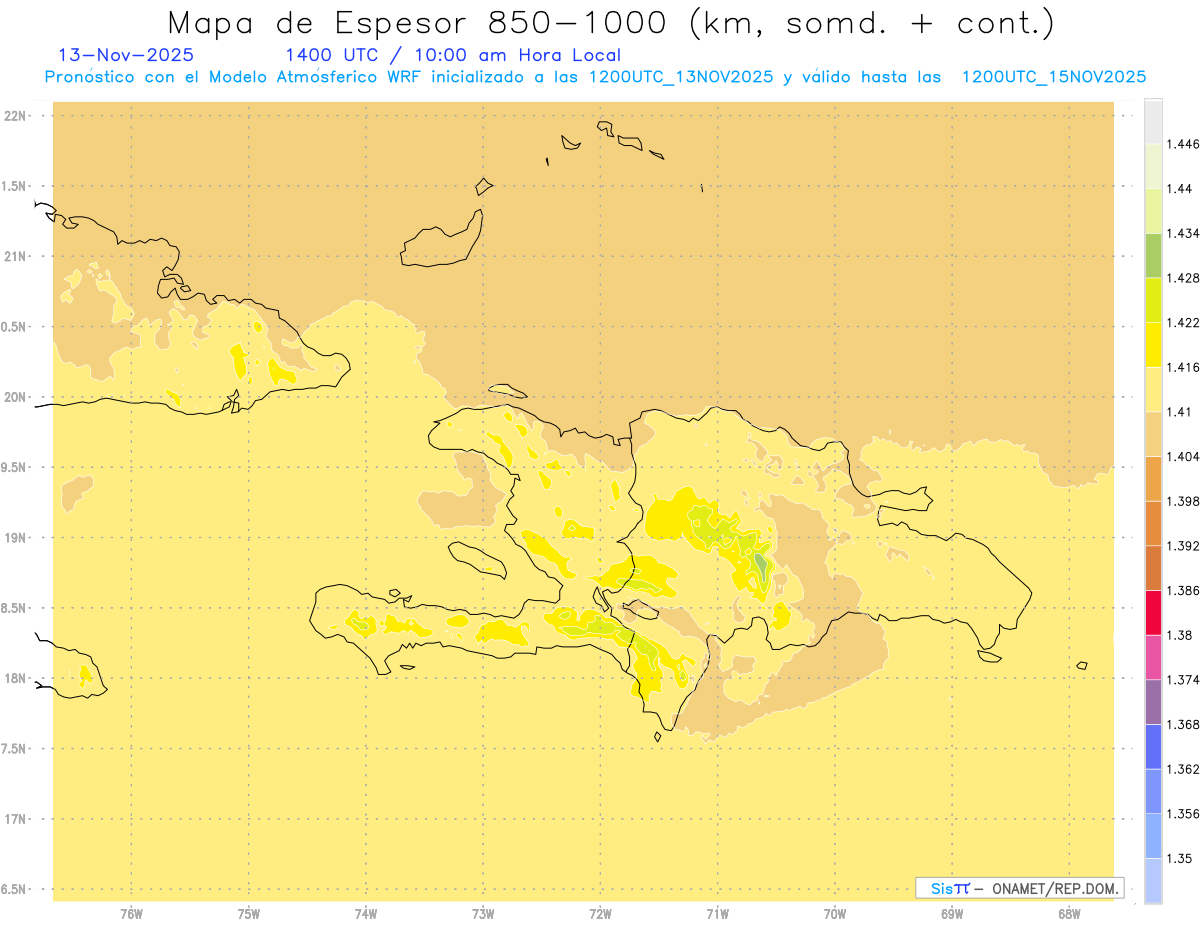Click the truncated latitude label "6.5N"
Viewport: 1200px width, 927px height.
tap(14, 889)
